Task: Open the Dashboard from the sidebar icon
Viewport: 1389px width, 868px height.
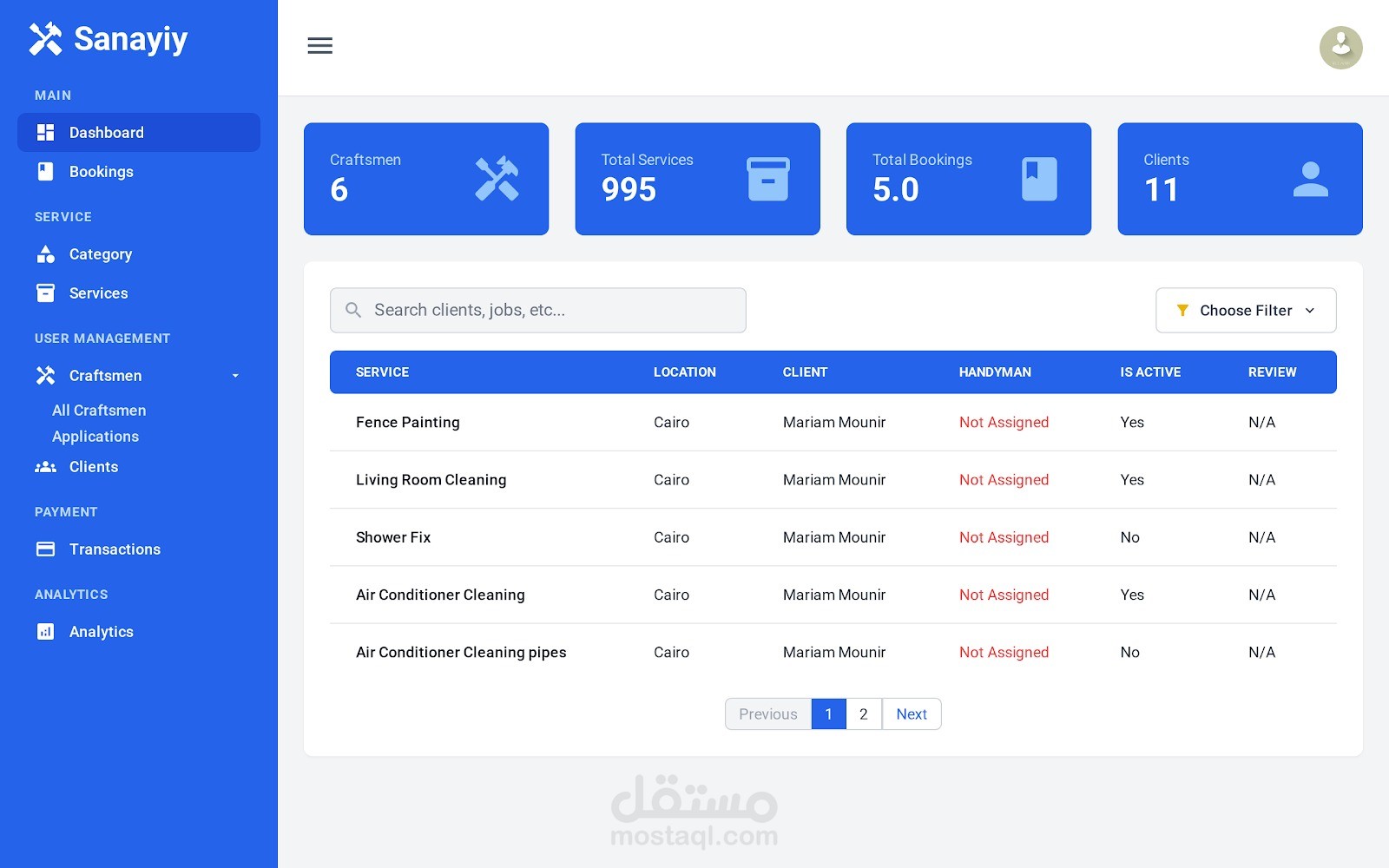Action: (x=46, y=132)
